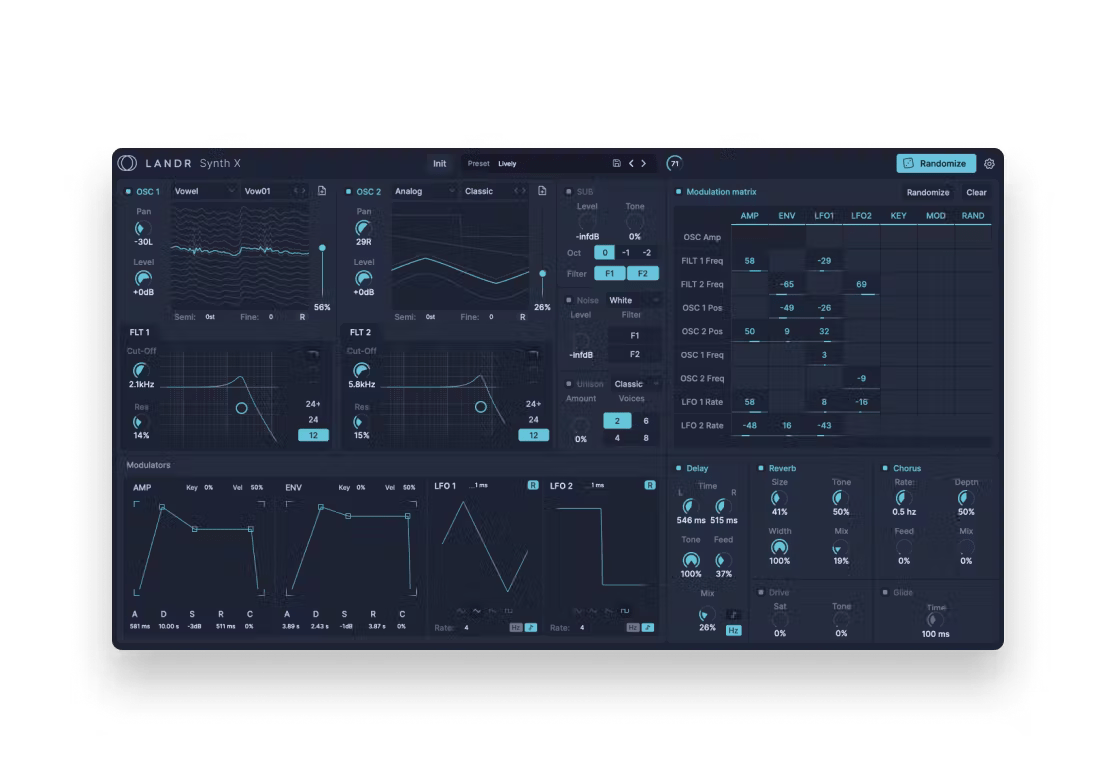Screen dimensions: 1120x764
Task: Step through OSC 1 Vow01 wavetable arrows
Action: click(299, 191)
